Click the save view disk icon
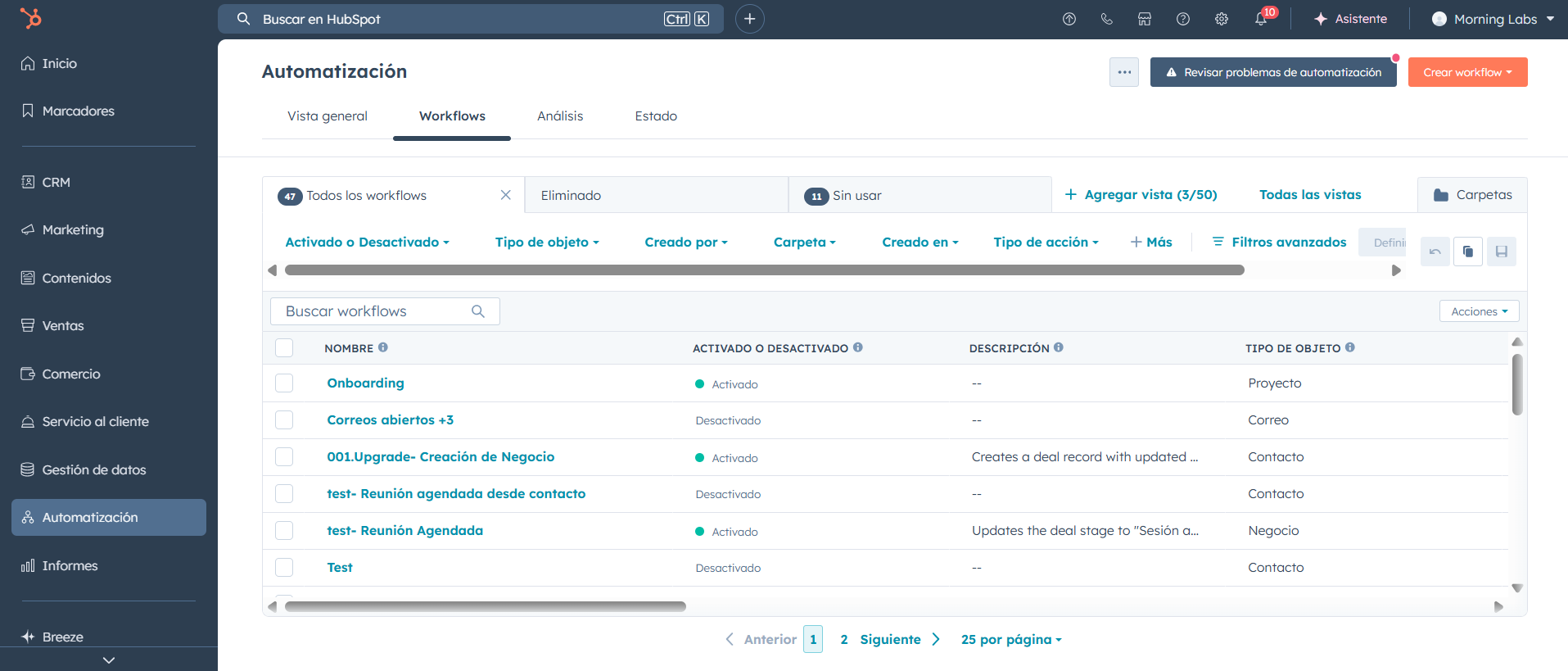The image size is (1568, 671). pos(1501,252)
